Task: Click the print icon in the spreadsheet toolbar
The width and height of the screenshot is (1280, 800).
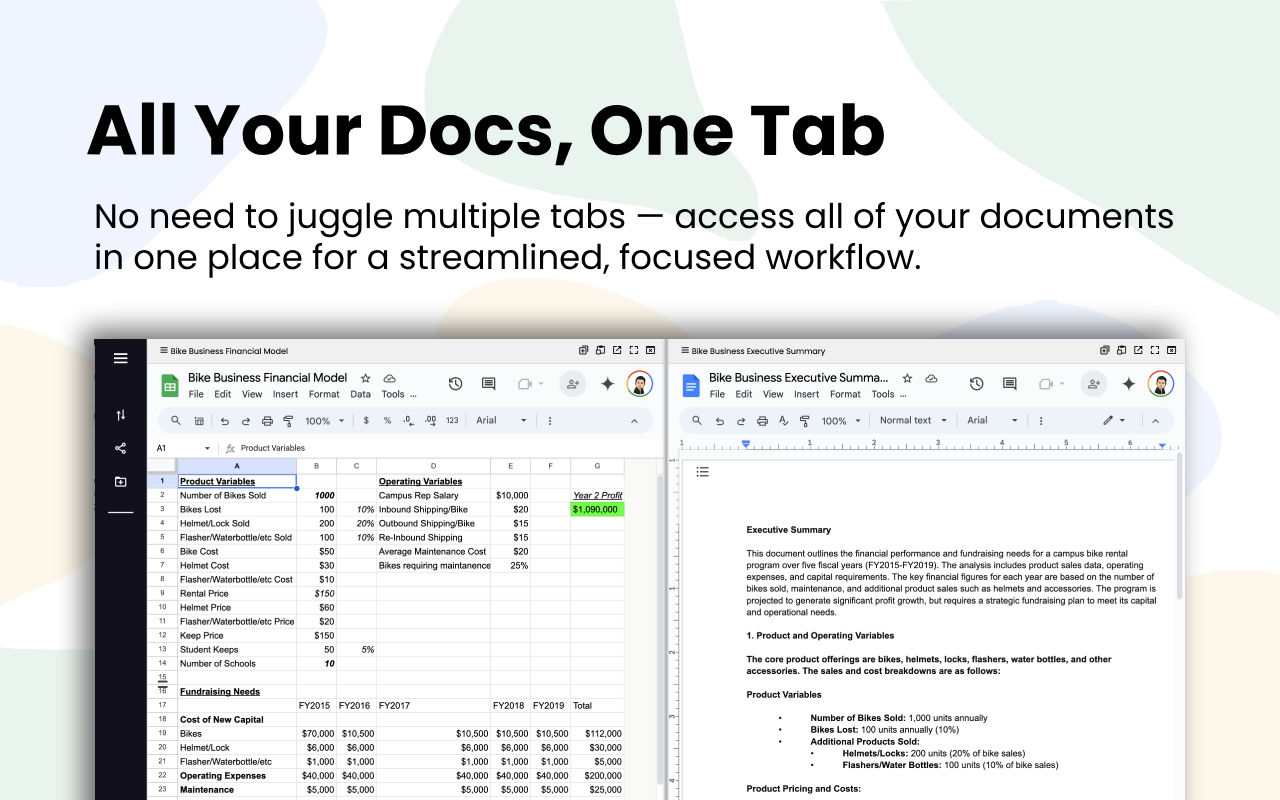Action: coord(268,420)
